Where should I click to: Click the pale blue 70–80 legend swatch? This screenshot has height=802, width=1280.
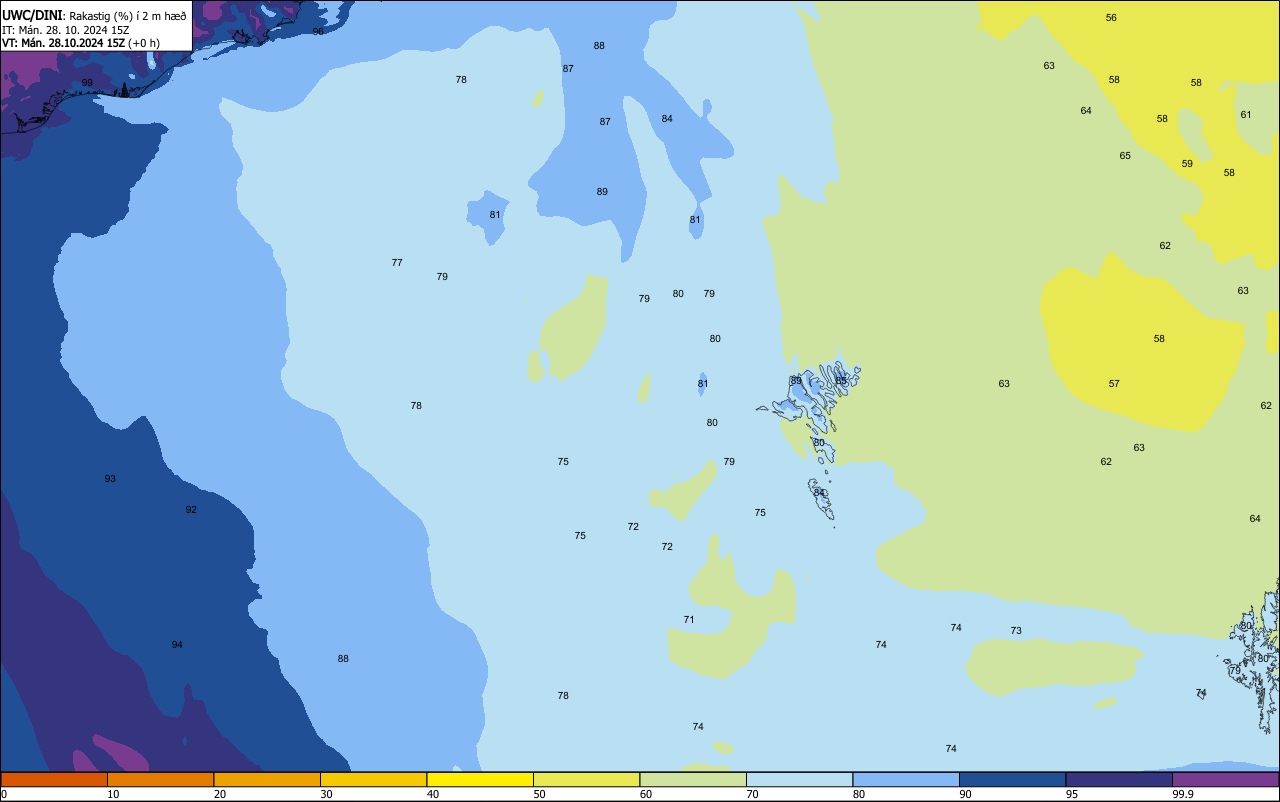[799, 779]
